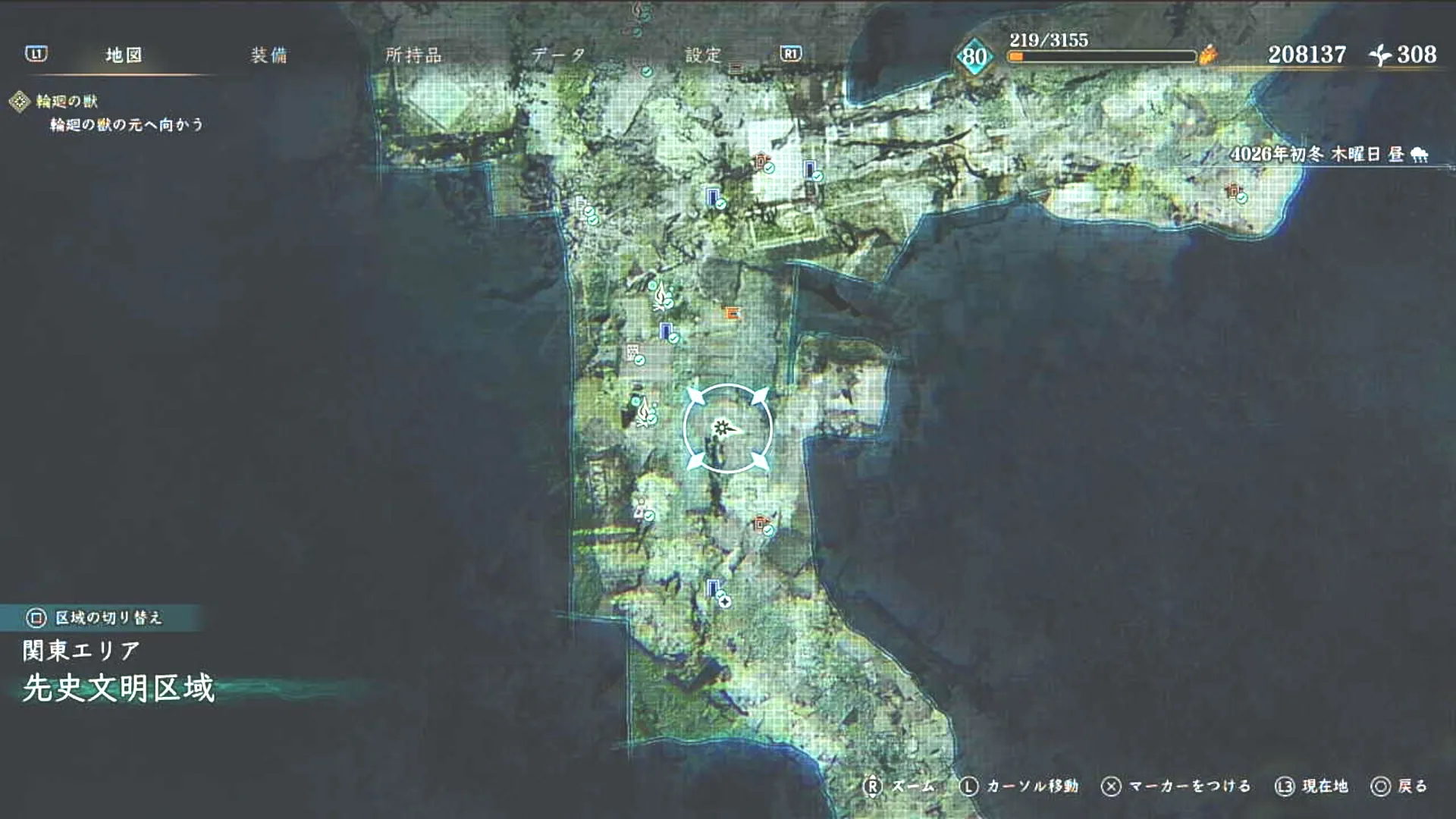
Task: Select the blue gate marker just below the northern campfire
Action: 666,331
